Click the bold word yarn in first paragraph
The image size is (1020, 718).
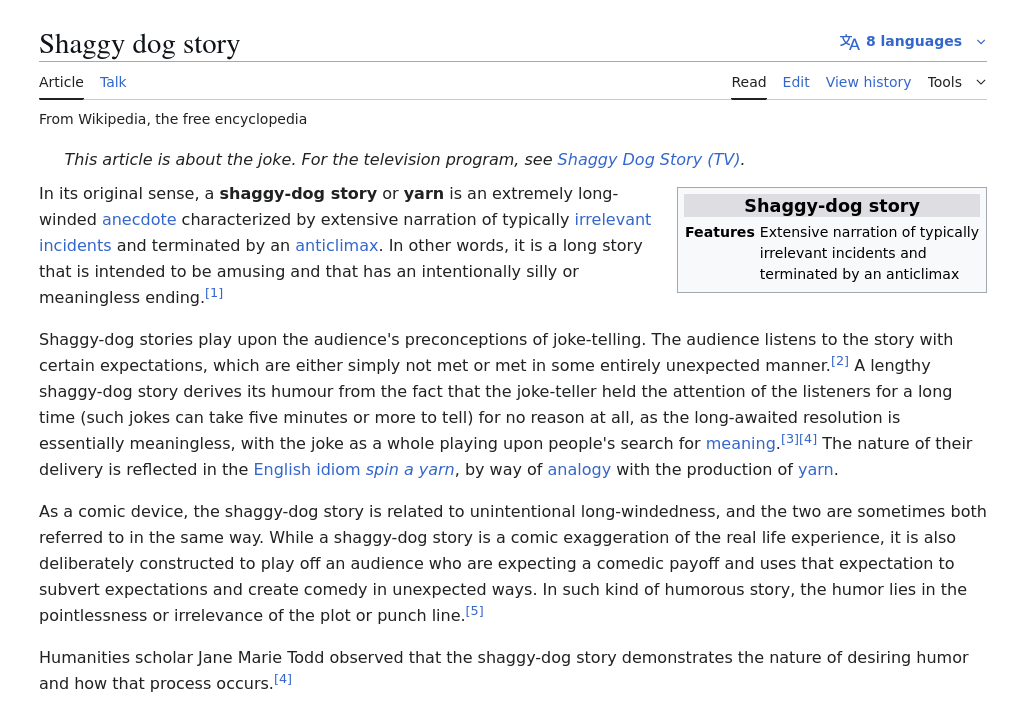pyautogui.click(x=423, y=194)
